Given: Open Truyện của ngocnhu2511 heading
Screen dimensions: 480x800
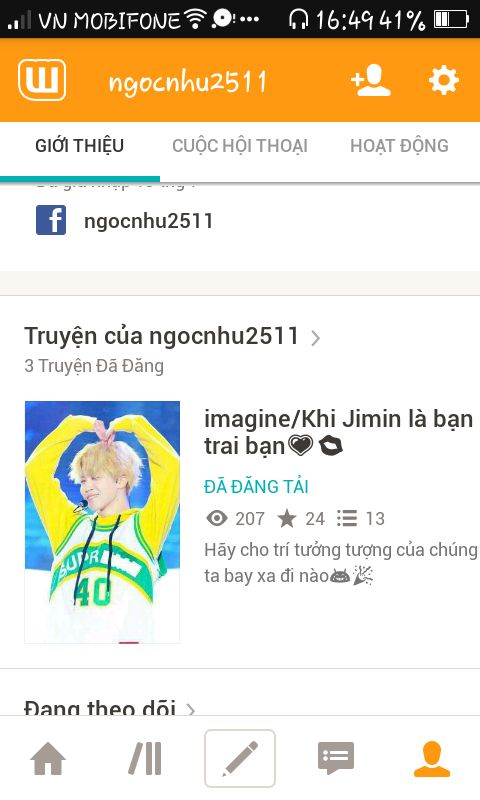Looking at the screenshot, I should pos(161,336).
